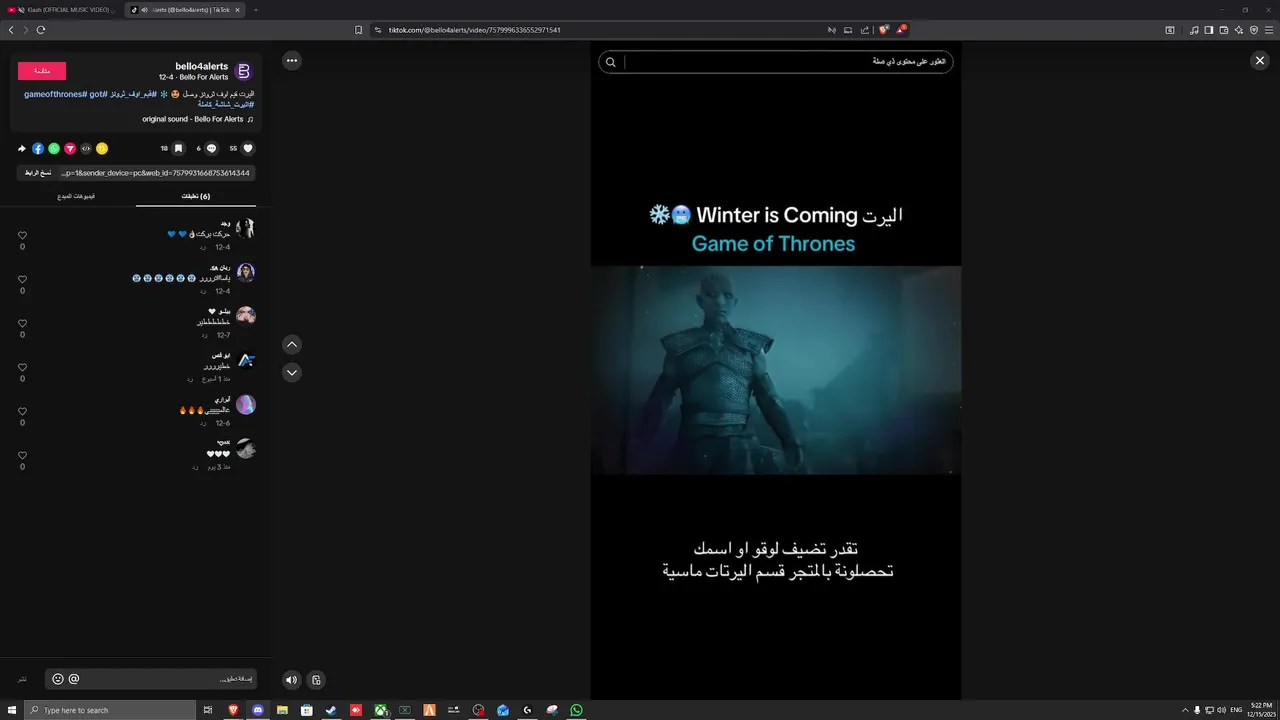
Task: Switch to the comments (6) tab
Action: point(196,196)
